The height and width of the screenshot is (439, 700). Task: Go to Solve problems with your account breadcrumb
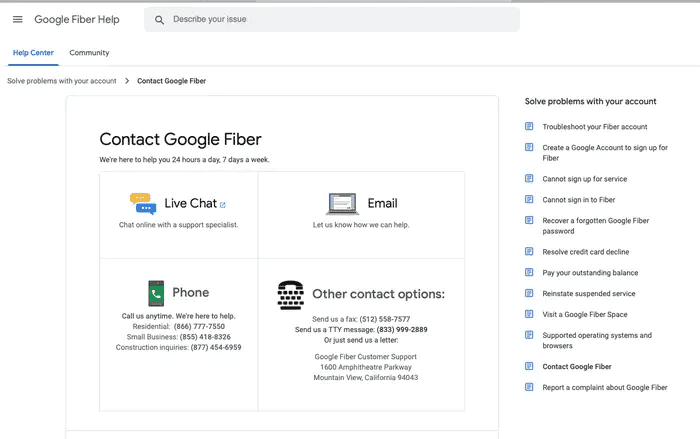(x=62, y=81)
